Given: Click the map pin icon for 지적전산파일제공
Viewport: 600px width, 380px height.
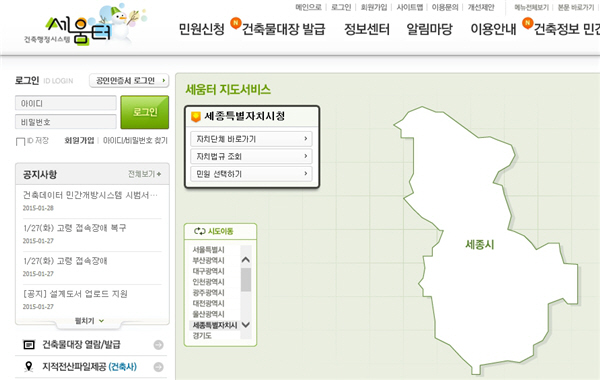Looking at the screenshot, I should [29, 367].
